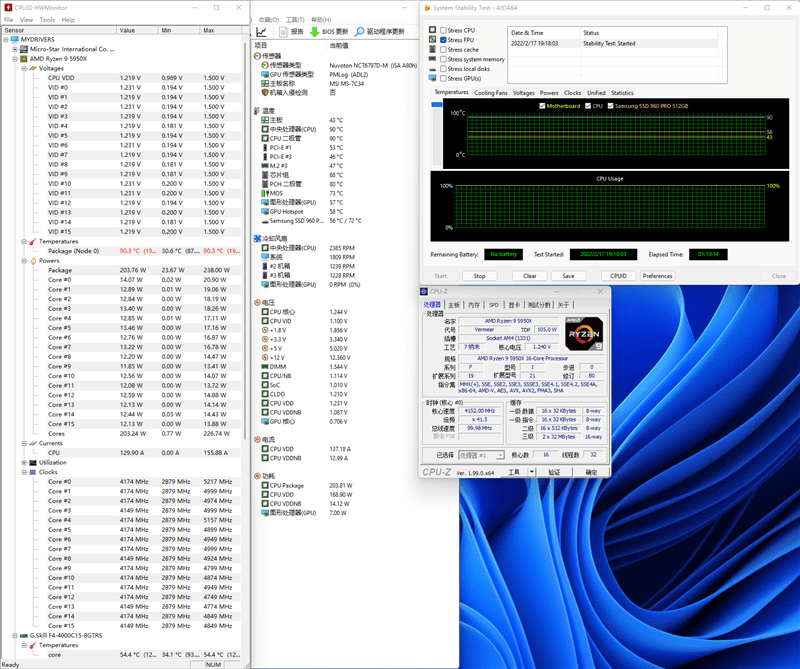Click the 冷却风扇 fan section icon
This screenshot has width=800, height=669.
point(257,238)
